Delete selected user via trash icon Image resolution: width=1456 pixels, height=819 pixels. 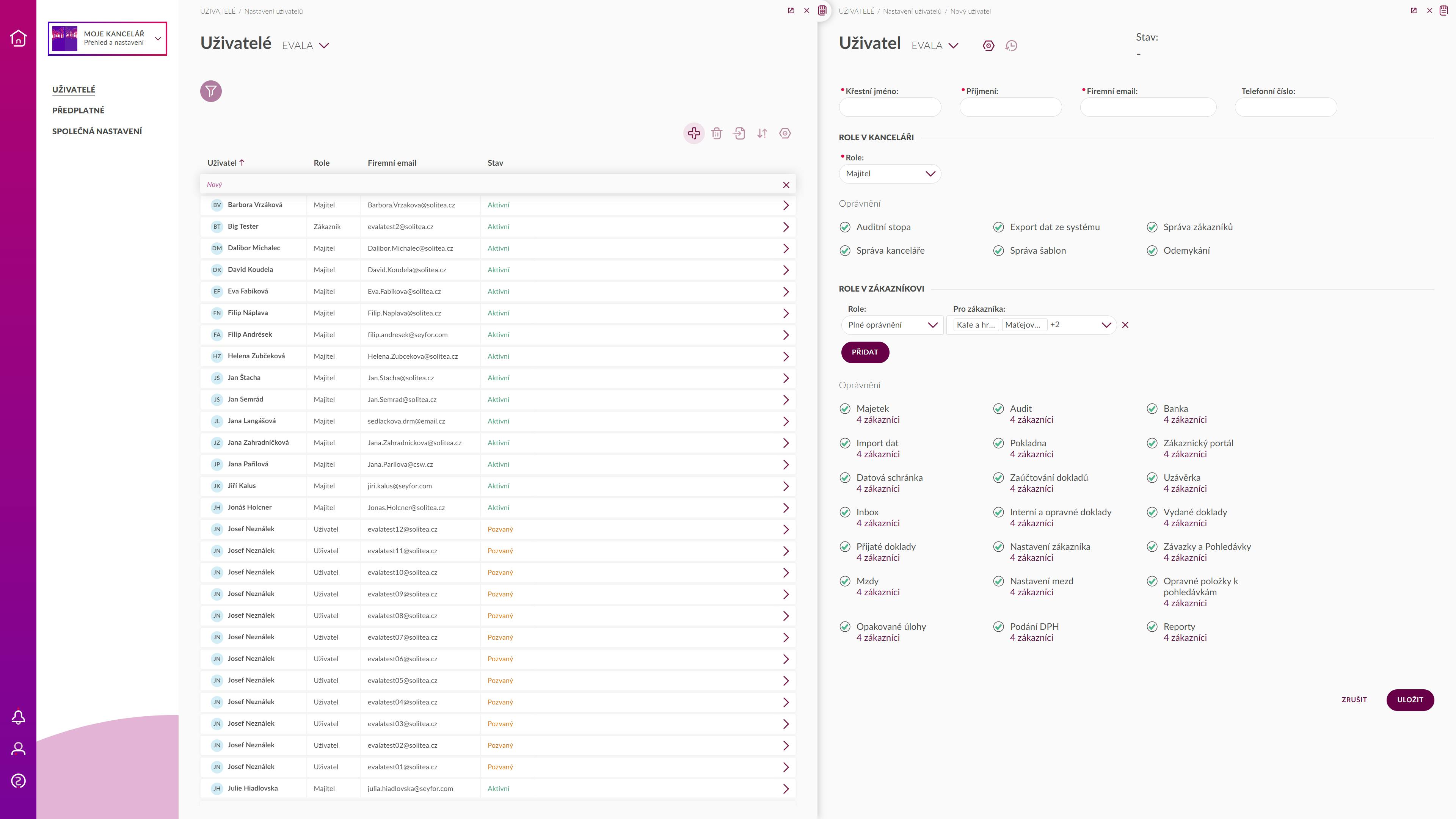pyautogui.click(x=717, y=133)
